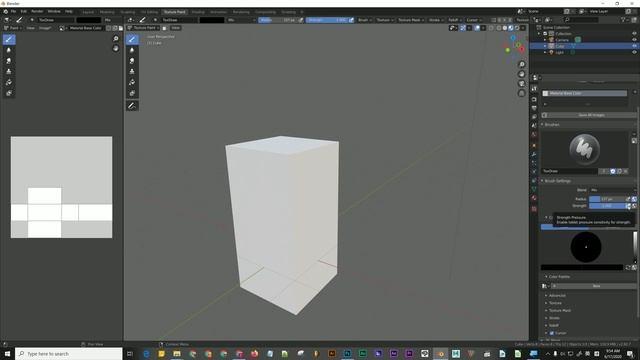Click the brush color wheel picker

[586, 247]
